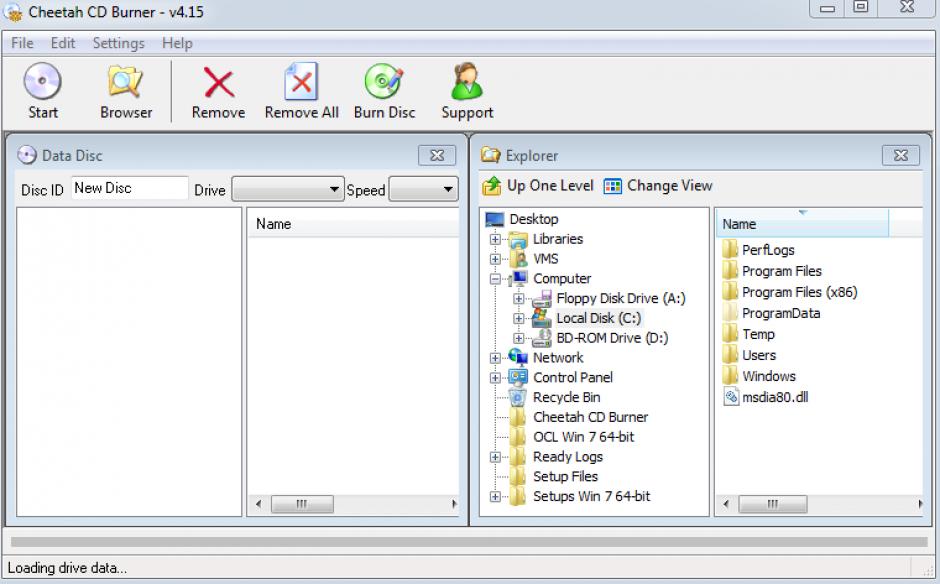Open the File menu
This screenshot has width=940, height=584.
[x=22, y=43]
